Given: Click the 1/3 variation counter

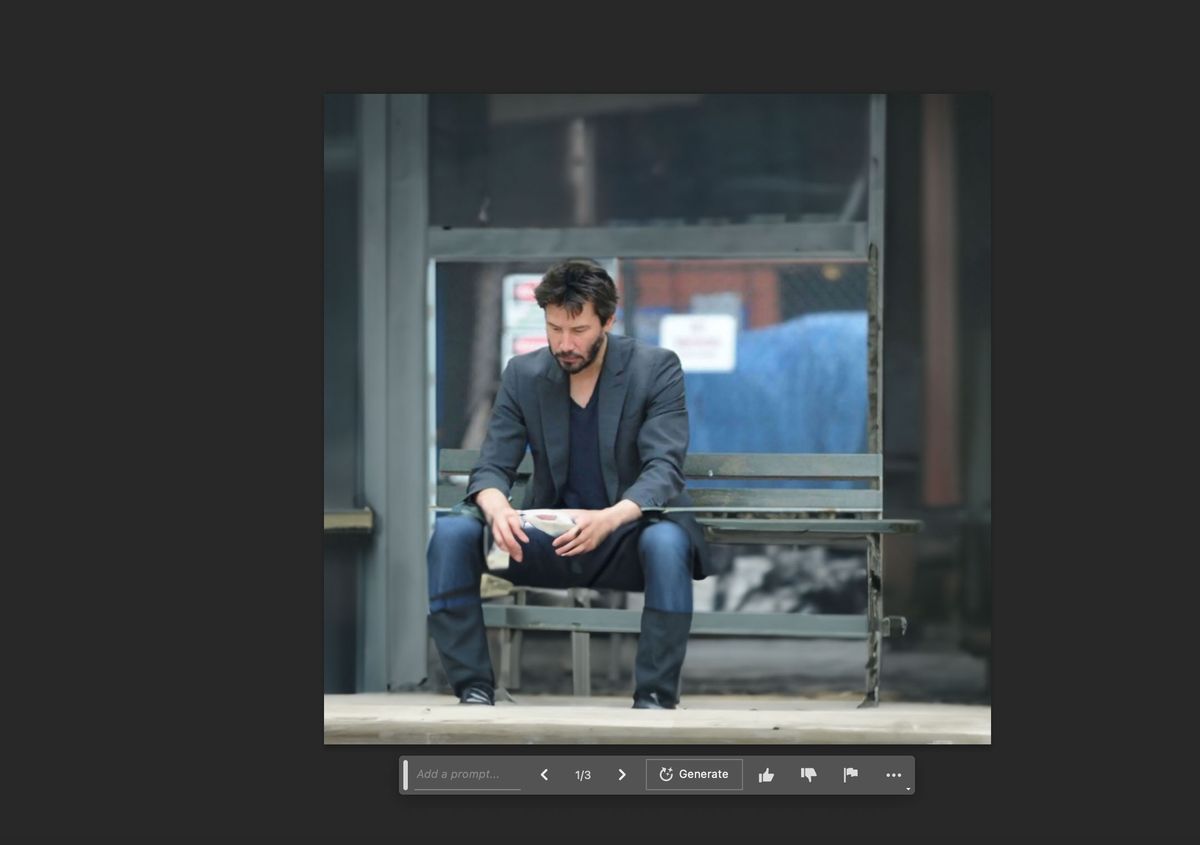Looking at the screenshot, I should 581,774.
